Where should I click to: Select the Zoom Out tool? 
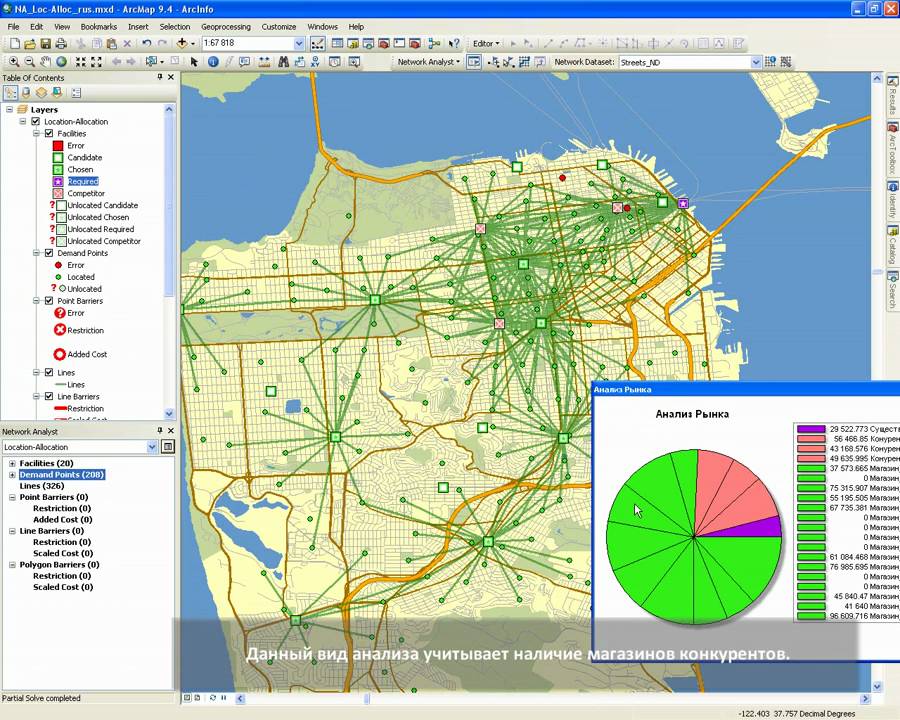point(30,61)
